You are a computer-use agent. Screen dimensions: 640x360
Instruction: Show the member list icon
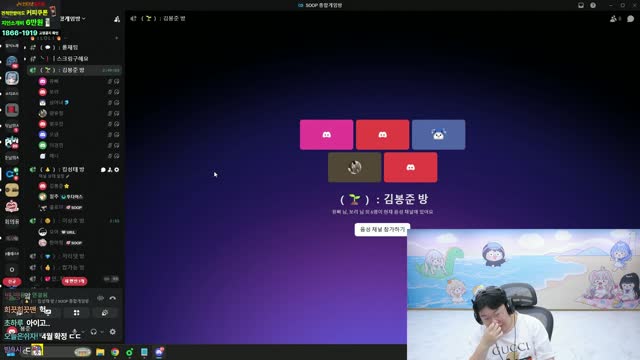coord(613,18)
